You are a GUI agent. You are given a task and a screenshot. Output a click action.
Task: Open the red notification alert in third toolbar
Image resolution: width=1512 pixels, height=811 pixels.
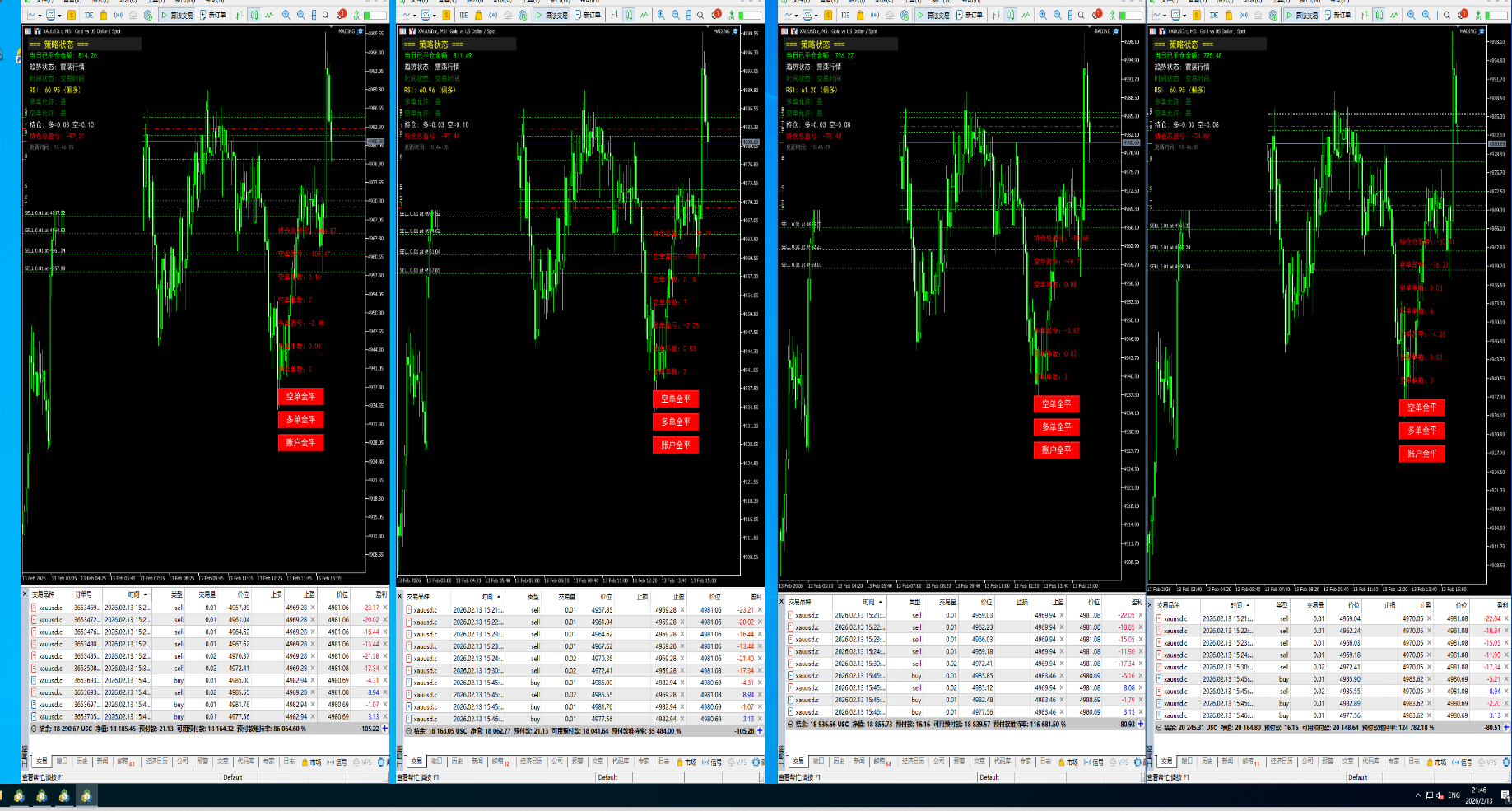pos(1098,15)
